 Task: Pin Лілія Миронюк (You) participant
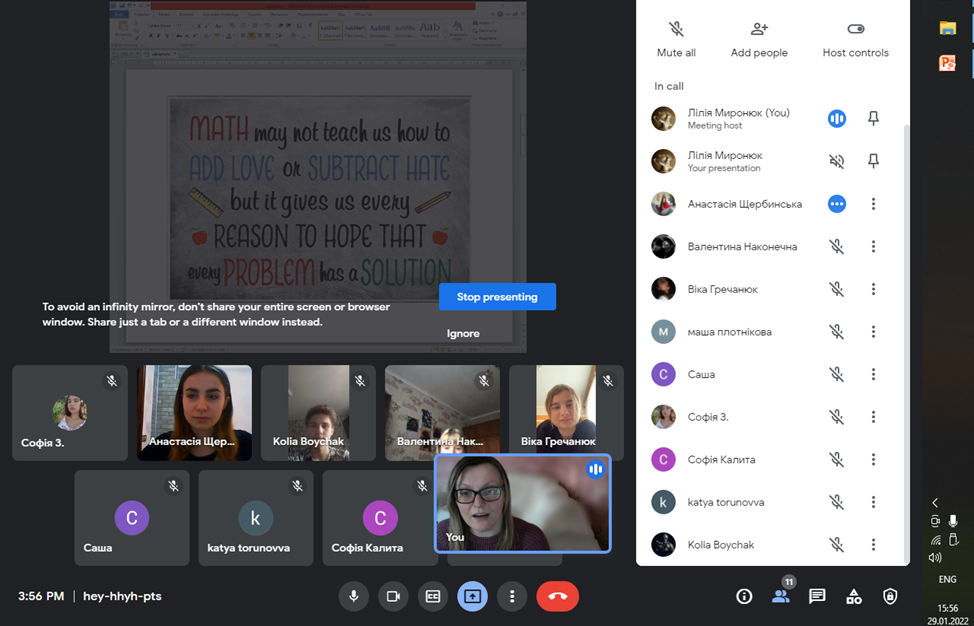pyautogui.click(x=873, y=119)
